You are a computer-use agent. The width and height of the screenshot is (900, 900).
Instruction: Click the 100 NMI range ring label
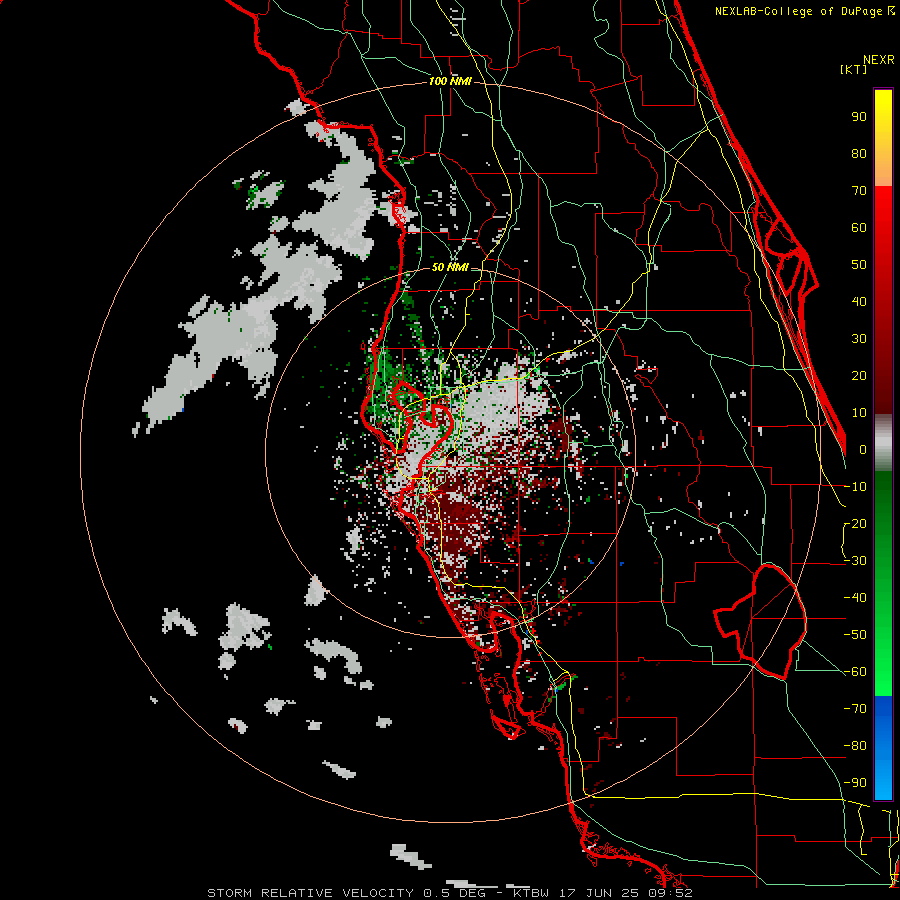pyautogui.click(x=450, y=82)
